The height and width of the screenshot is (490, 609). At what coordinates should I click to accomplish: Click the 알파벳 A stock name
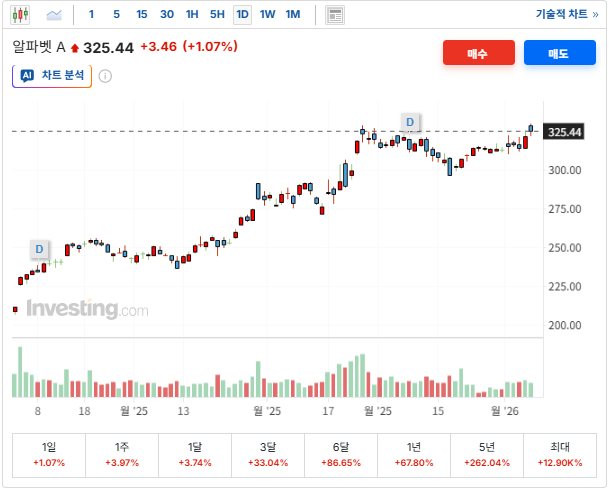(39, 47)
